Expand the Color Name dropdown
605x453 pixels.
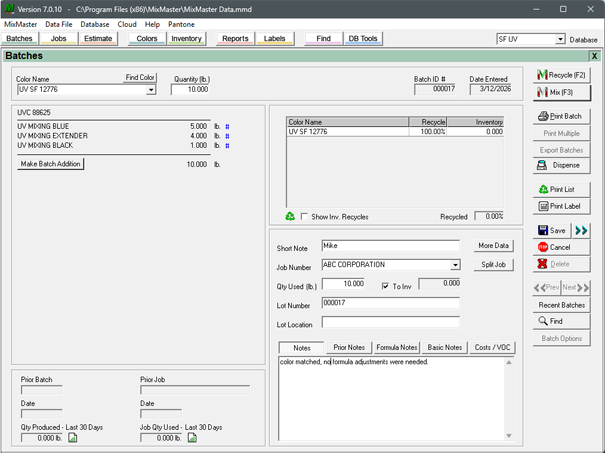click(152, 90)
